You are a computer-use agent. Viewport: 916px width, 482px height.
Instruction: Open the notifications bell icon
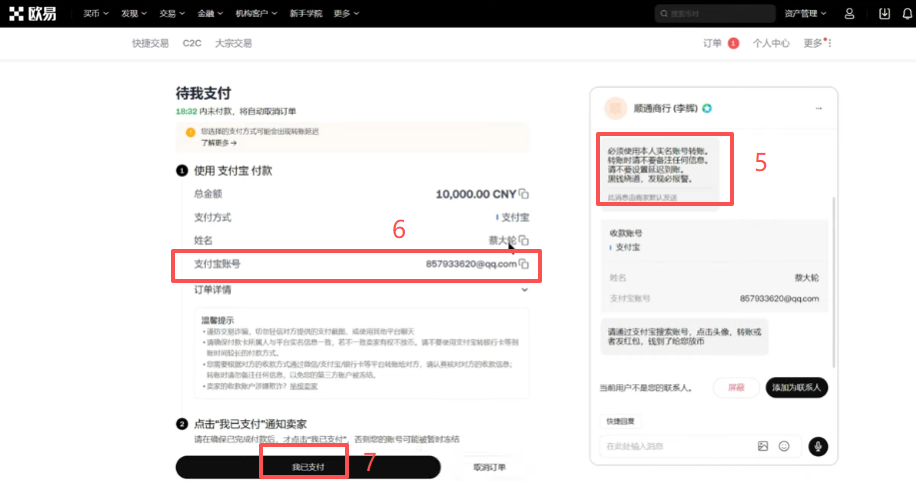(x=907, y=13)
